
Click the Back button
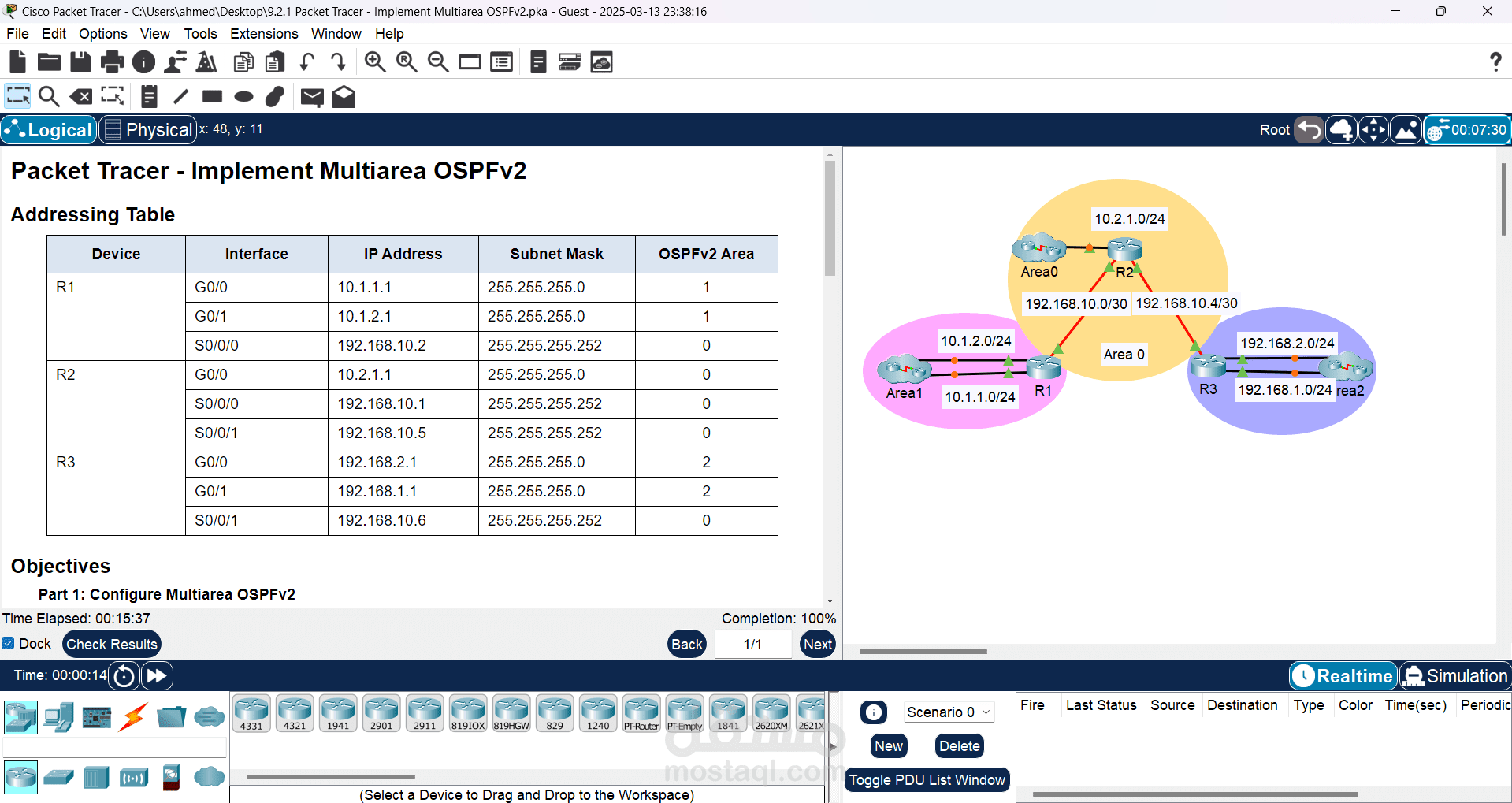click(x=686, y=644)
